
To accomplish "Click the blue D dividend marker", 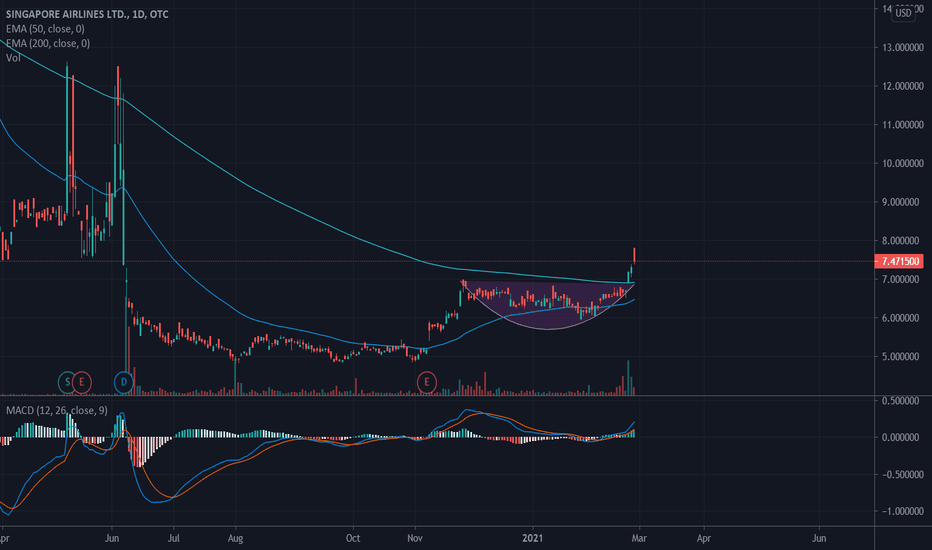I will tap(124, 382).
